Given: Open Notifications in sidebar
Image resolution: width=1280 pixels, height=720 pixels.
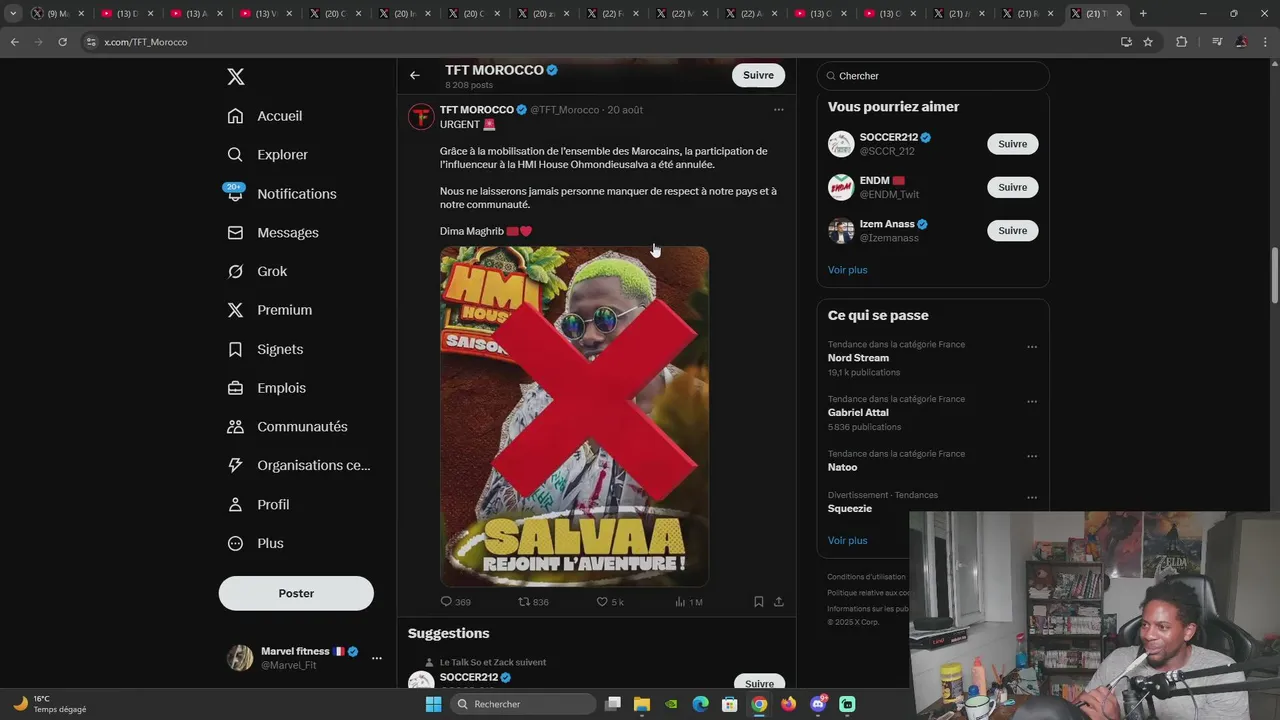Looking at the screenshot, I should 282,194.
